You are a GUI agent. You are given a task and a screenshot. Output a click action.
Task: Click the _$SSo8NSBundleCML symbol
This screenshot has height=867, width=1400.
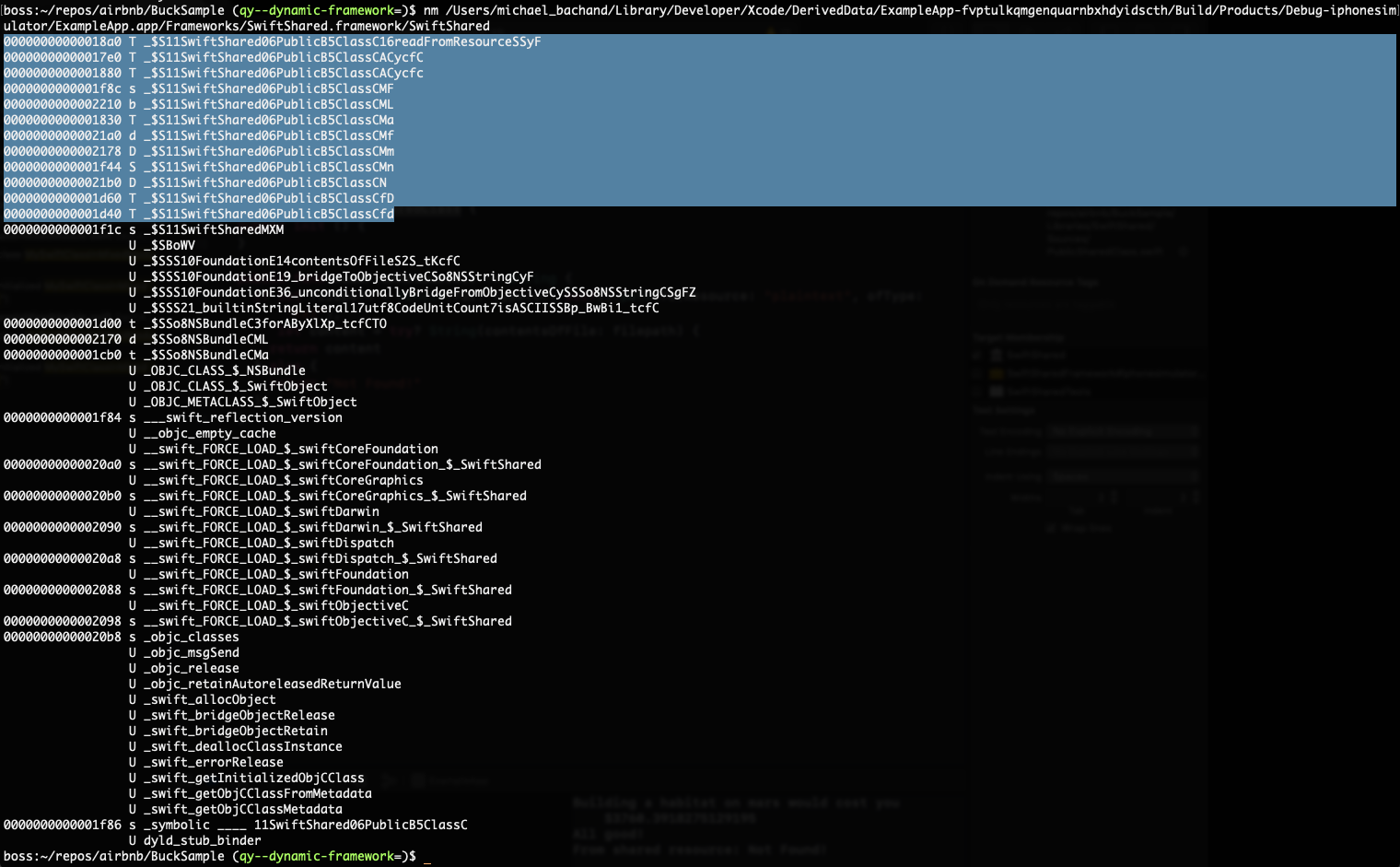coord(206,339)
